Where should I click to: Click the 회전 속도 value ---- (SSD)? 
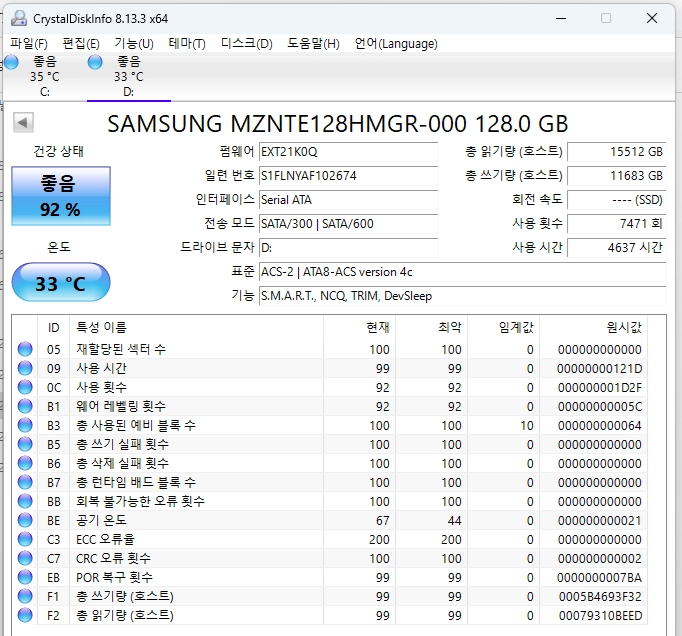tap(617, 200)
